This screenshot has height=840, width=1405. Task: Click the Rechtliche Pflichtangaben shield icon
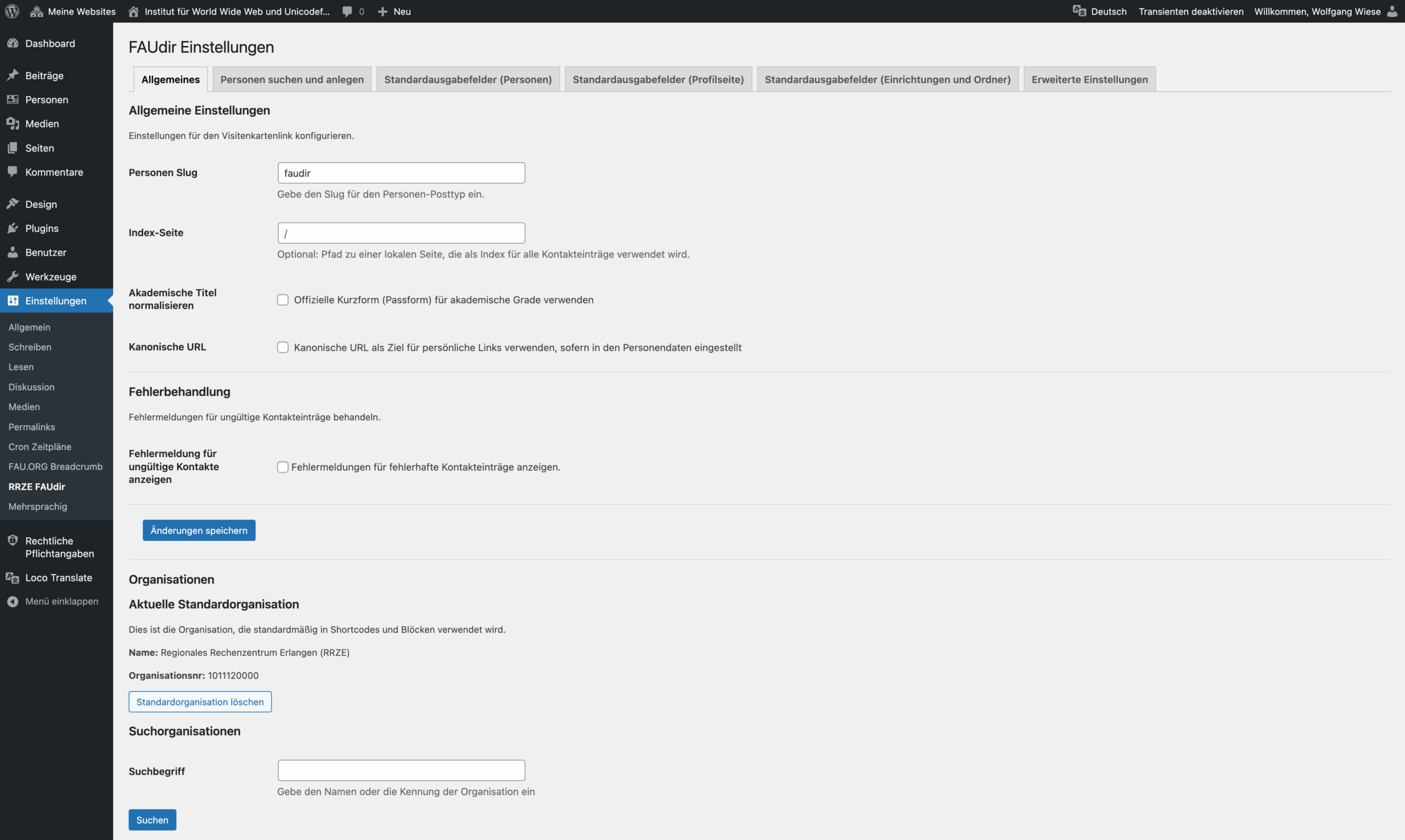coord(13,540)
